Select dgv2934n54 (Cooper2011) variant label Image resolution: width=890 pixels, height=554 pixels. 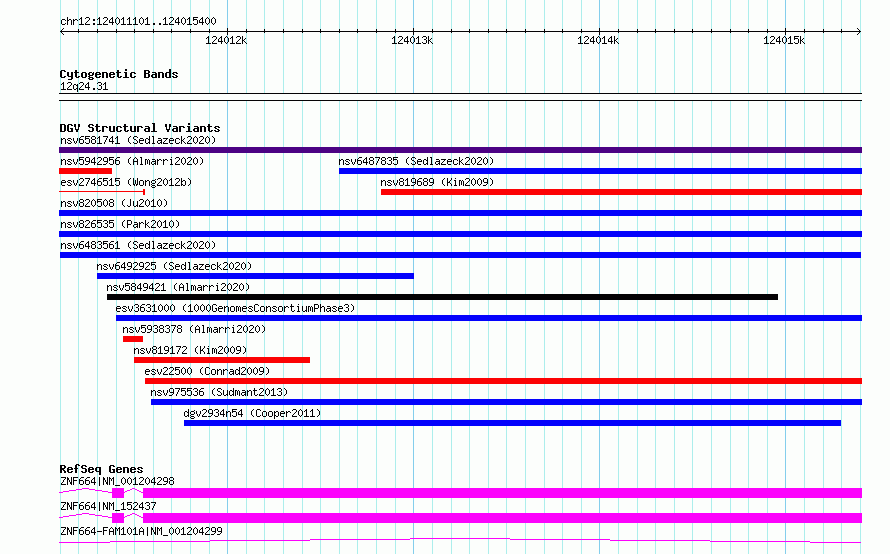point(252,413)
